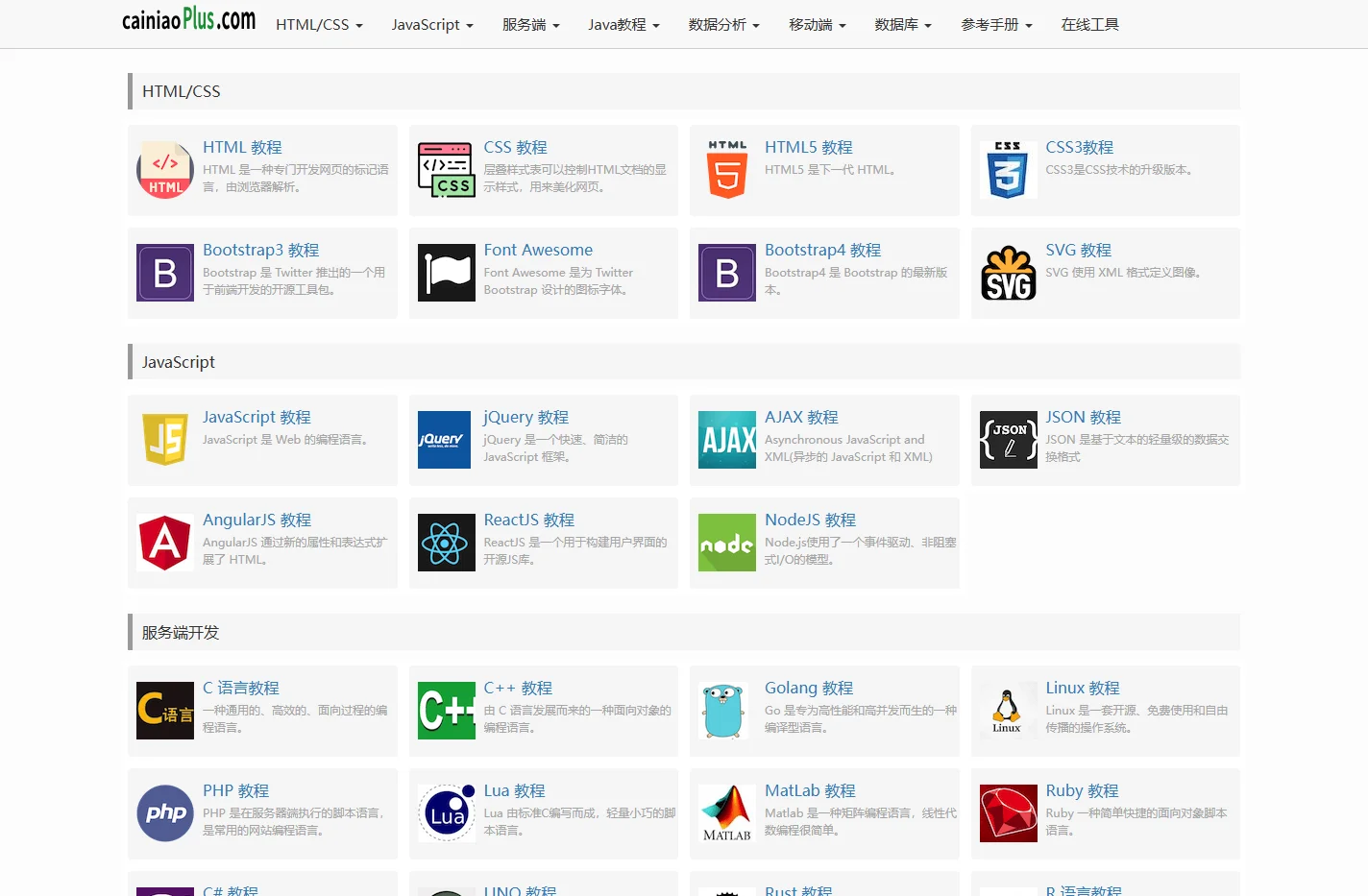Image resolution: width=1368 pixels, height=896 pixels.
Task: Click the JSON logo icon
Action: click(1009, 440)
